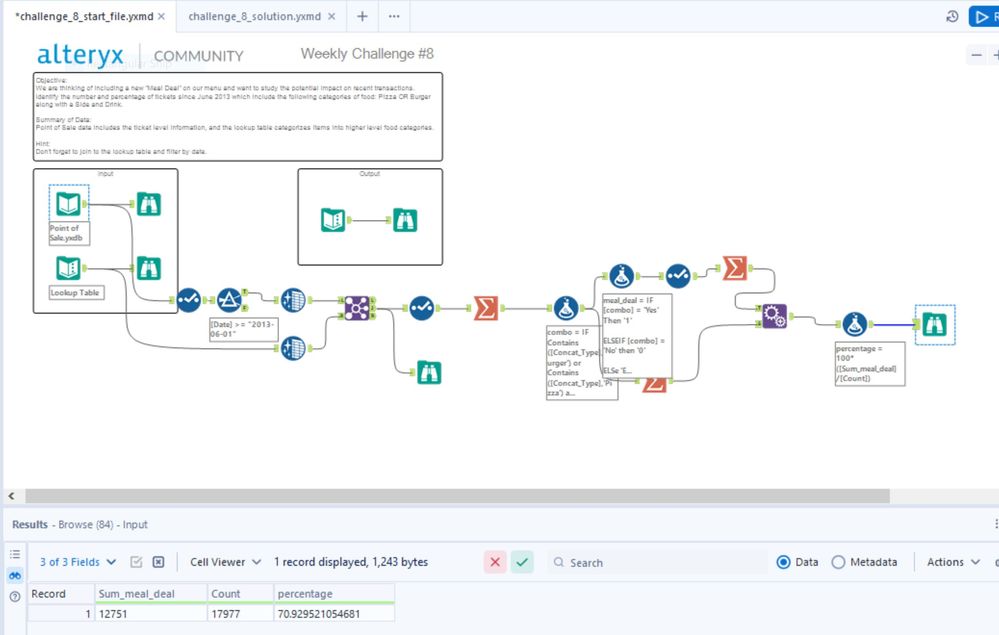The height and width of the screenshot is (635, 999).
Task: Select the Data radio button
Action: pos(783,562)
